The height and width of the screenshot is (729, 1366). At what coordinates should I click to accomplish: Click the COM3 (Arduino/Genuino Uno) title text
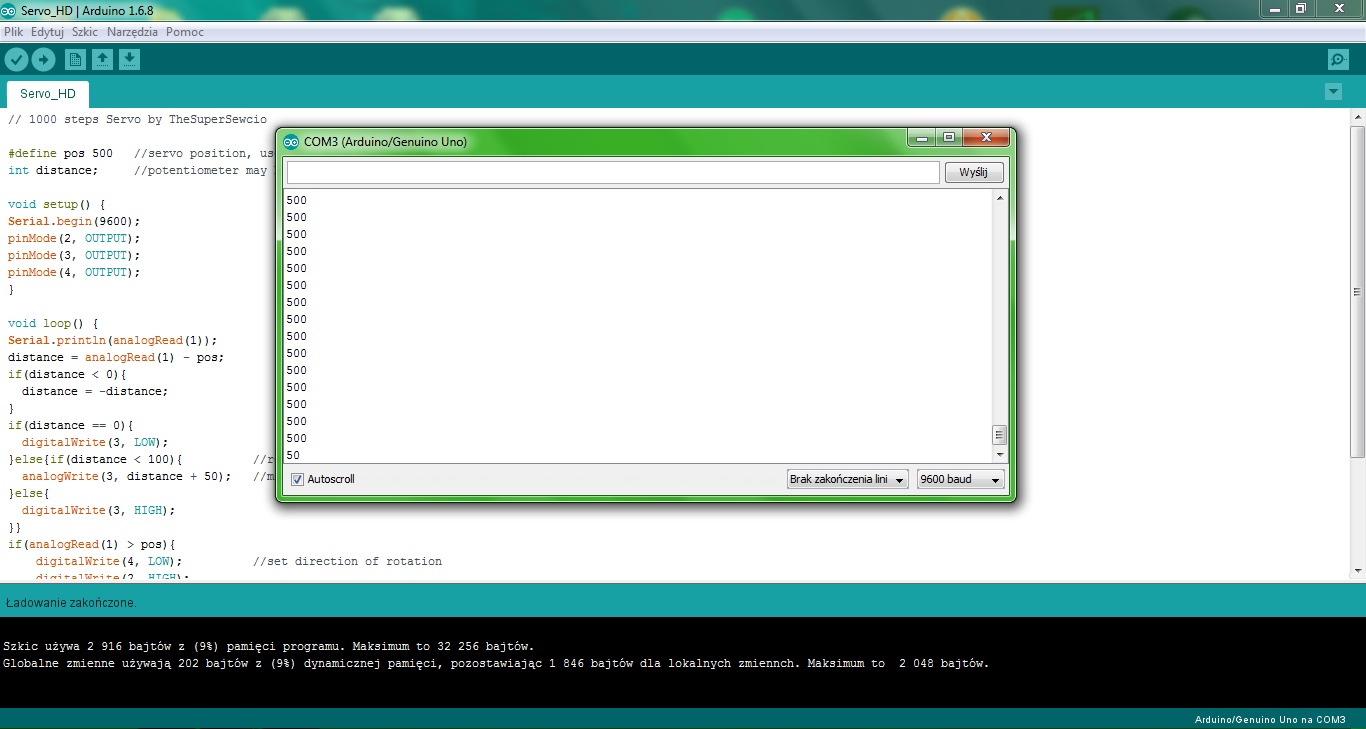pos(385,142)
